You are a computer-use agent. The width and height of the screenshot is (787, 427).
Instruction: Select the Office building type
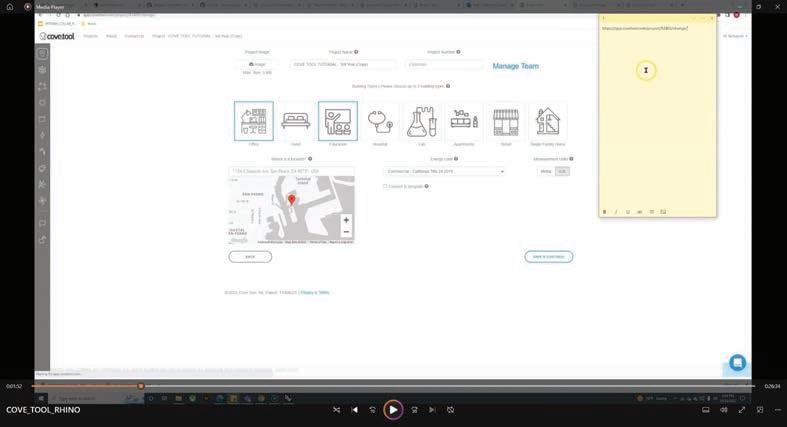coord(254,121)
